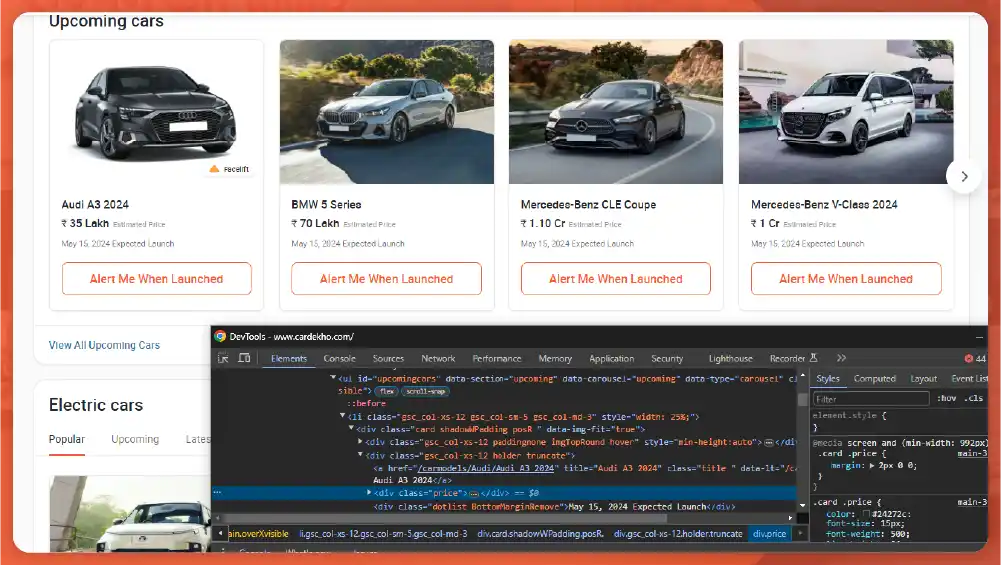Select the div.price breadcrumb item
Screen dimensions: 1001x565
pyautogui.click(x=769, y=534)
